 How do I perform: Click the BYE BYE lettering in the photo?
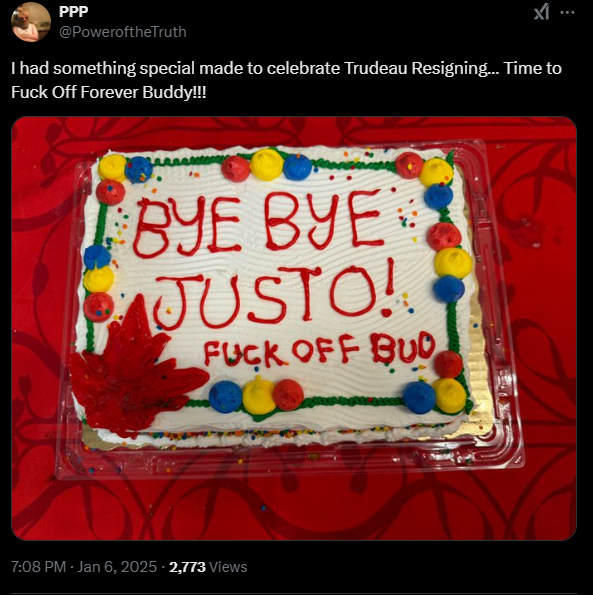click(258, 224)
